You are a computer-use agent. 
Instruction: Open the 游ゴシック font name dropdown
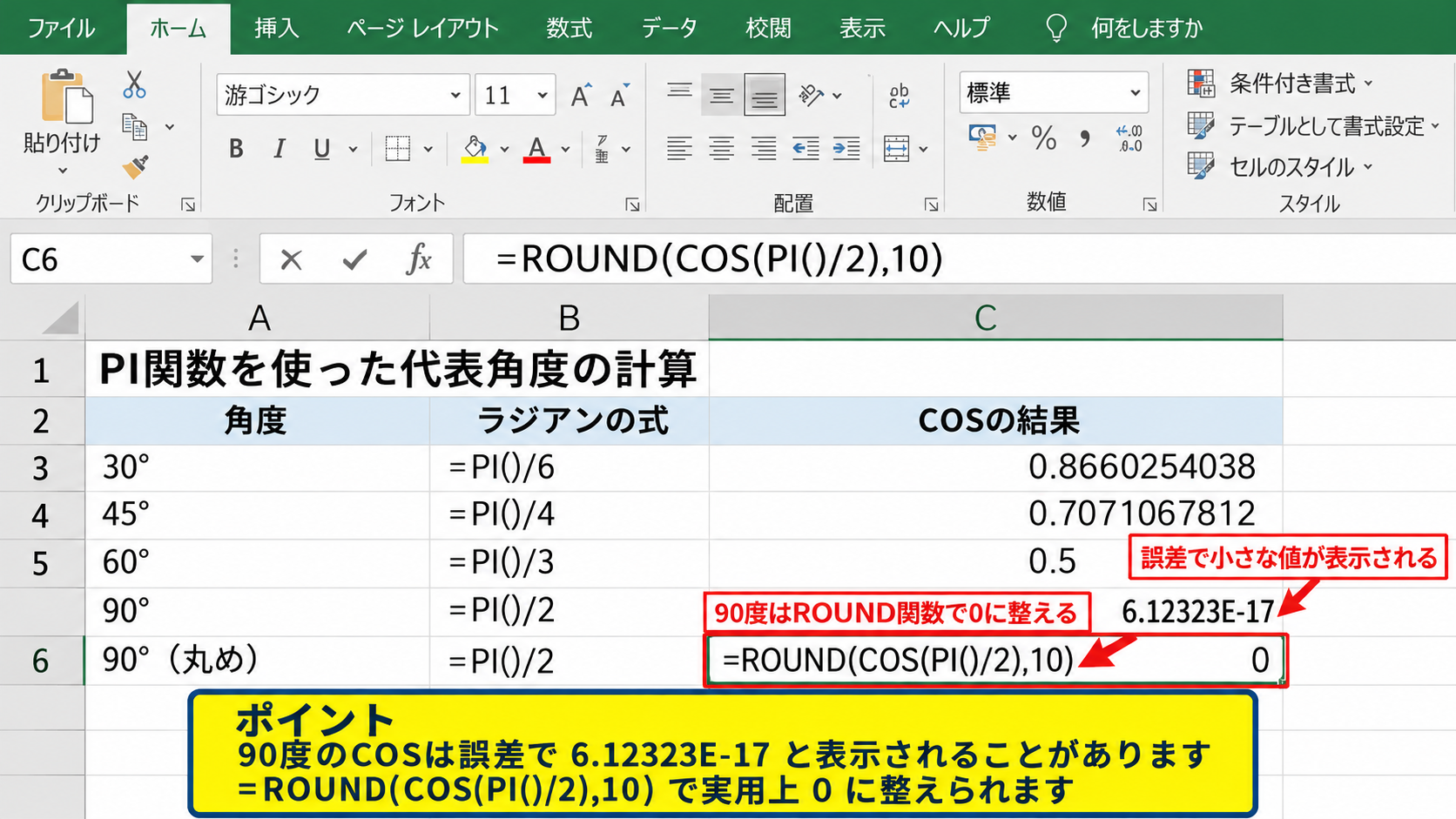click(455, 95)
